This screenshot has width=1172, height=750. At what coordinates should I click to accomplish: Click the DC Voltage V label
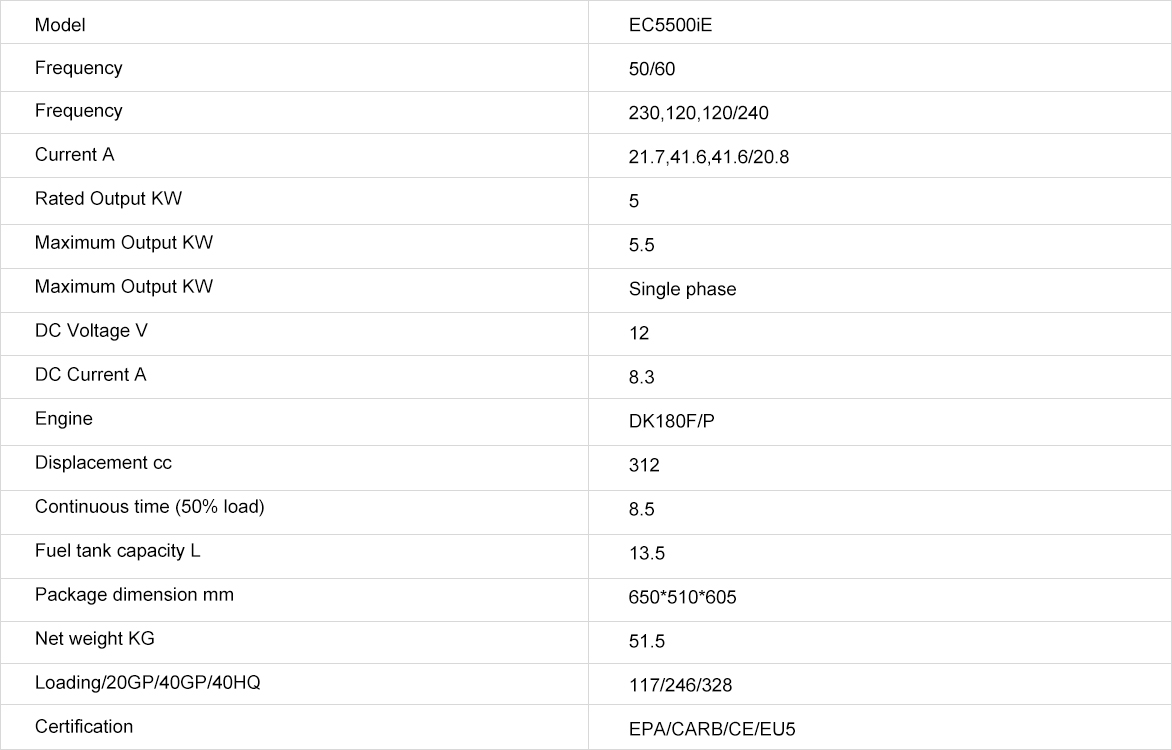point(91,331)
